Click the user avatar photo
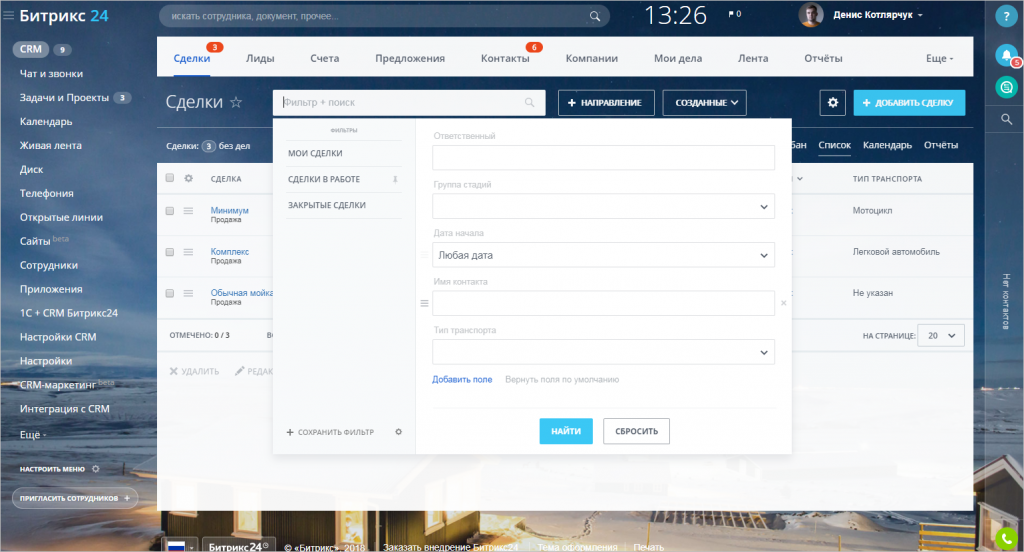Screen dimensions: 1024x552 810,15
